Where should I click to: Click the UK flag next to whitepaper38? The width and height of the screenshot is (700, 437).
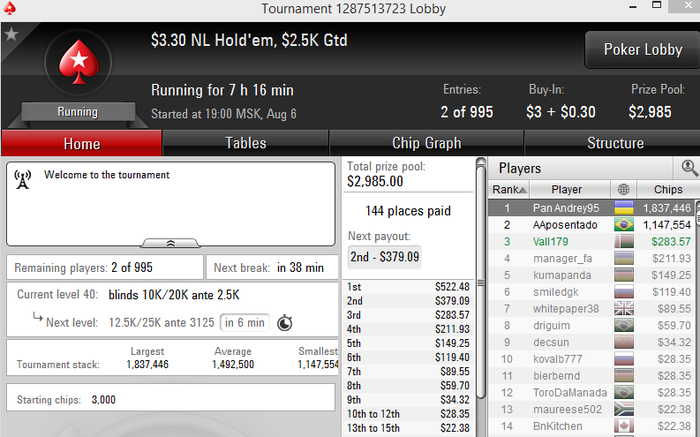624,308
